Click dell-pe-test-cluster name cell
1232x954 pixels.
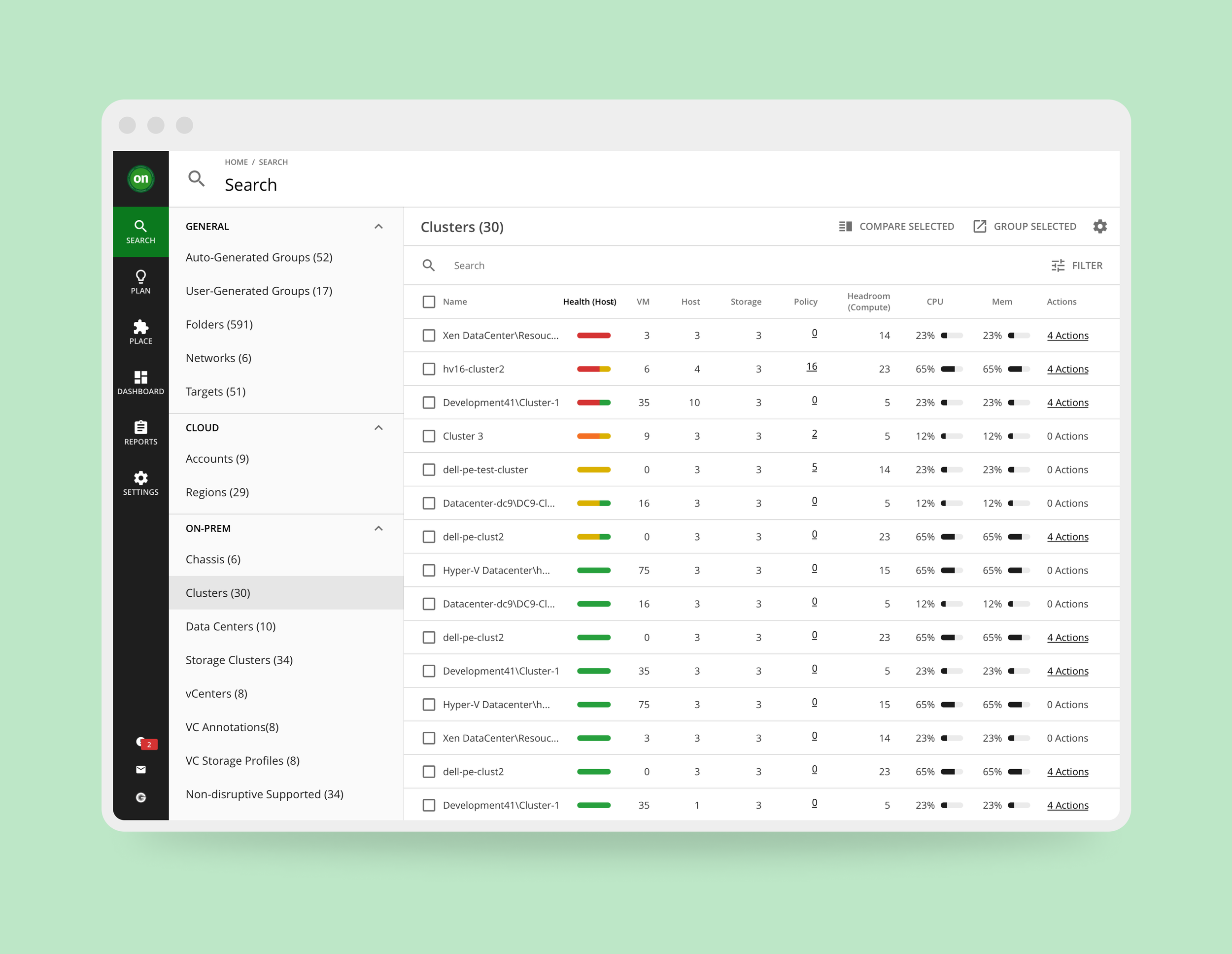coord(485,470)
